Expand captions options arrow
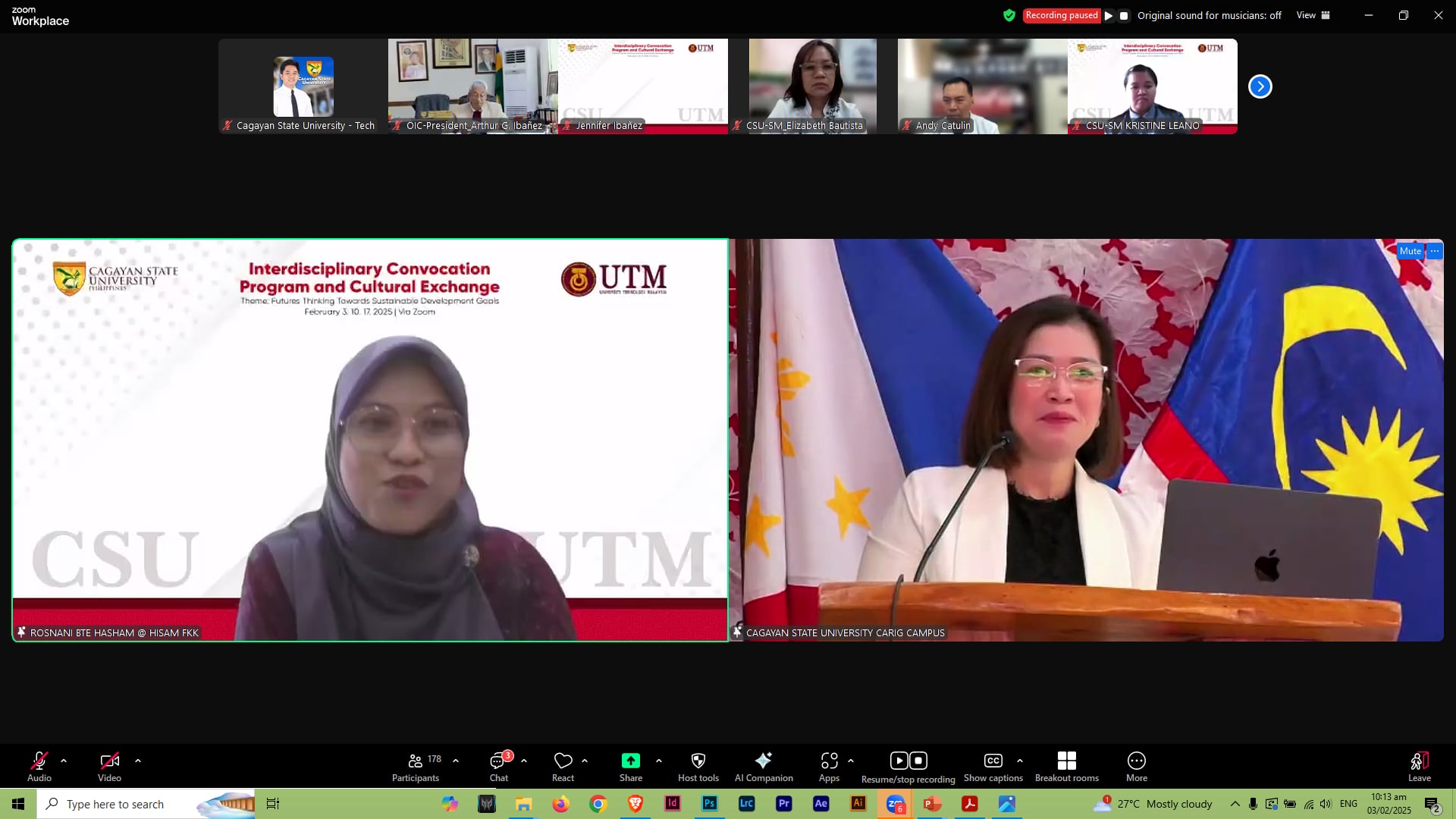This screenshot has width=1456, height=819. pos(1020,761)
